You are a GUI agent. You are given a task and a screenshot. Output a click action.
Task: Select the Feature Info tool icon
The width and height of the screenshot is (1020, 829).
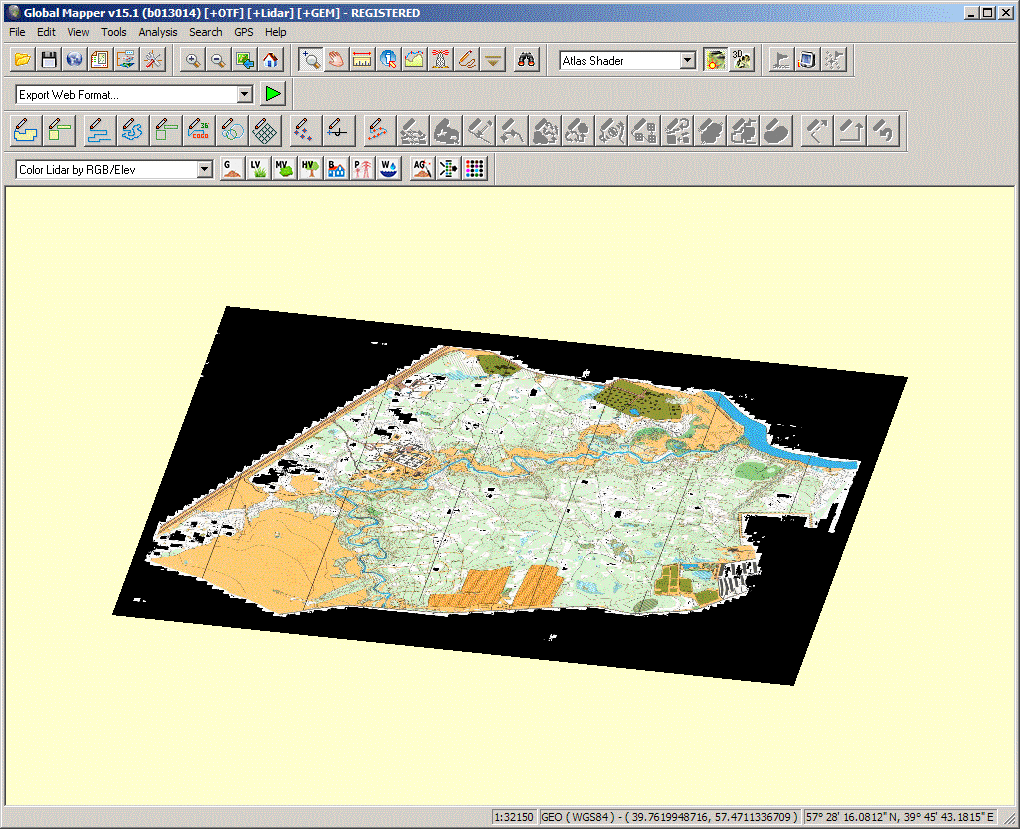click(x=388, y=60)
